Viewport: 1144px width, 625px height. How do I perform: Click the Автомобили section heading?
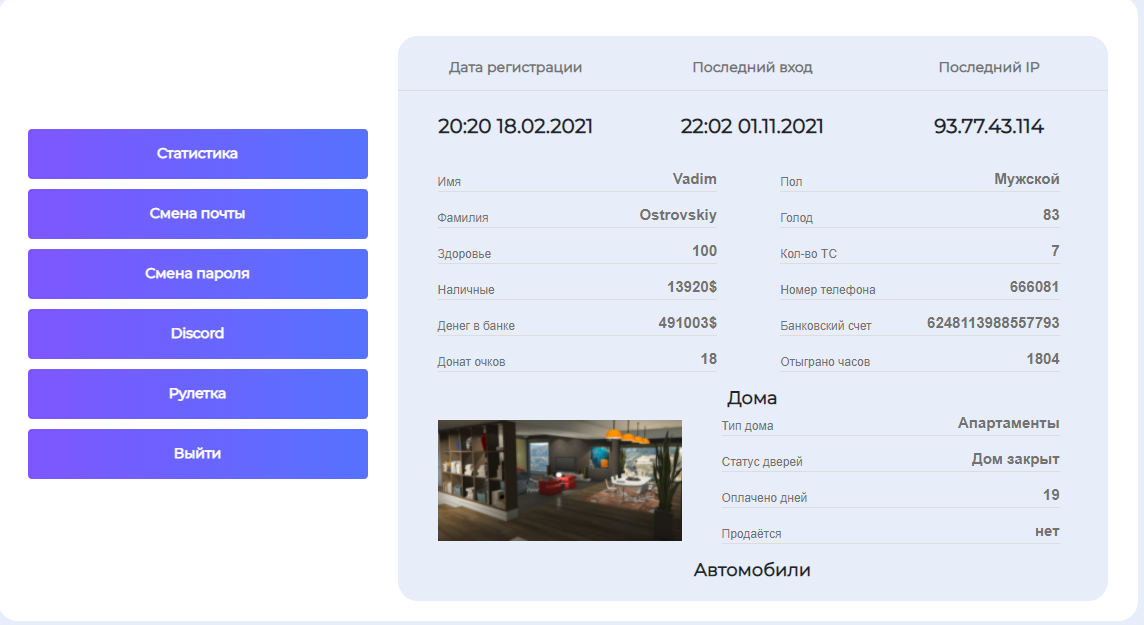tap(752, 570)
